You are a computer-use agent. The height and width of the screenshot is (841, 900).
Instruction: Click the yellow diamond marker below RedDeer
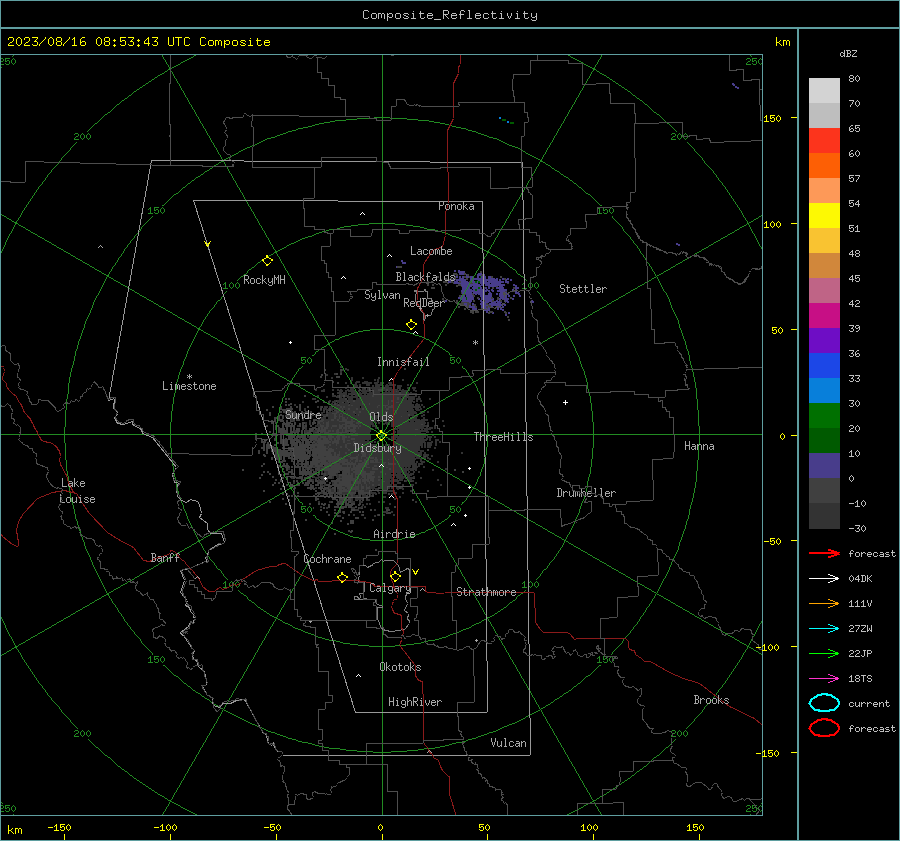tap(411, 325)
